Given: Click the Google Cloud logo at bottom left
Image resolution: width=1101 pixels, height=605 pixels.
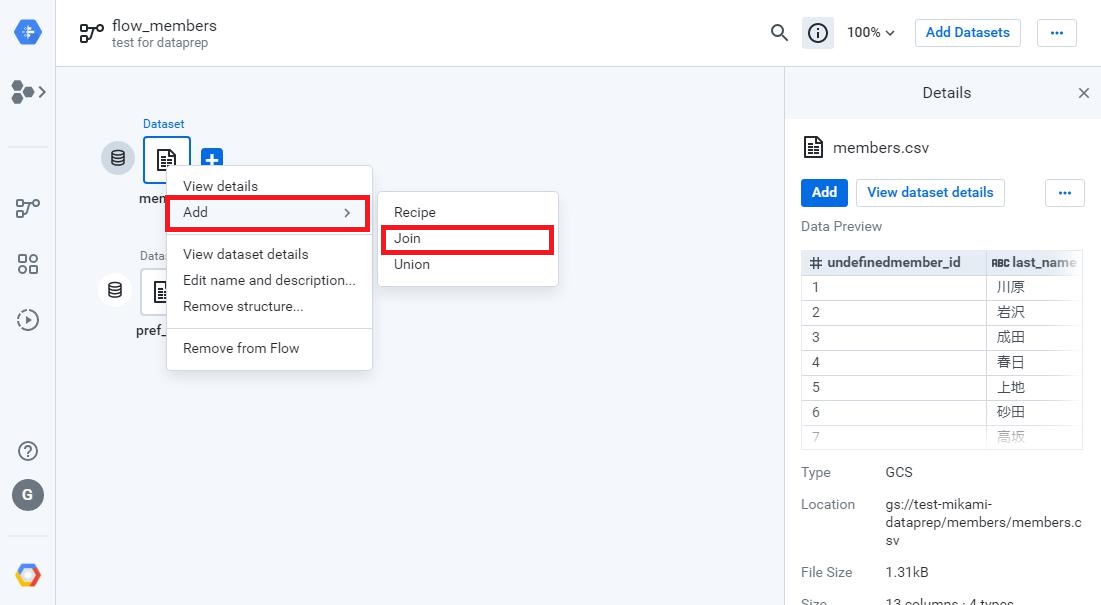Looking at the screenshot, I should (x=27, y=574).
